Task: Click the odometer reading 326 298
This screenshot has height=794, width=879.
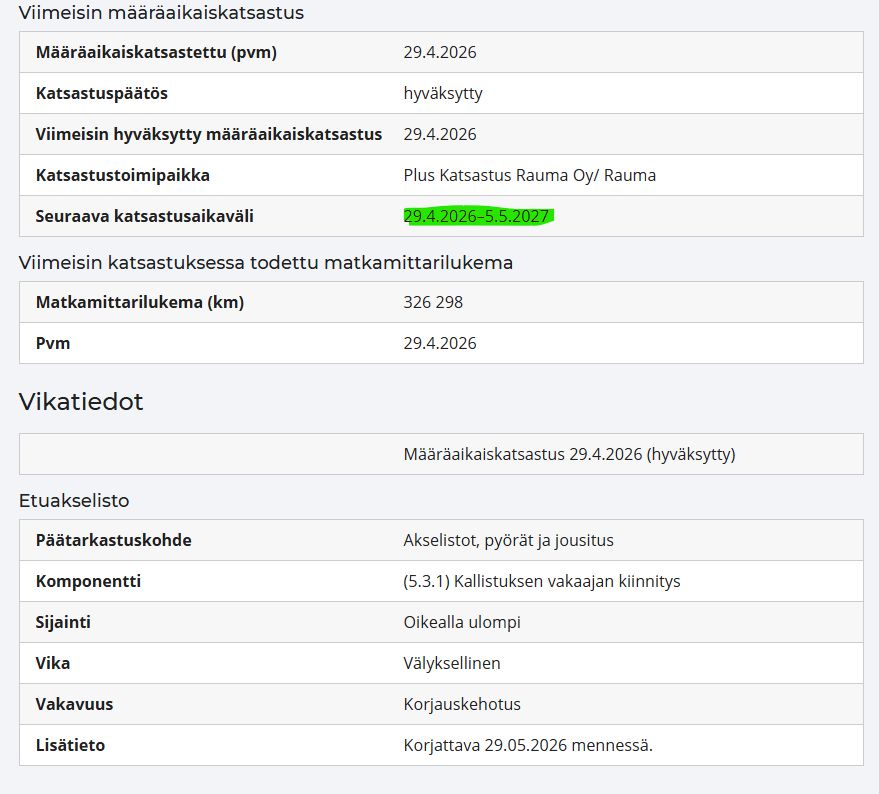Action: pos(433,302)
